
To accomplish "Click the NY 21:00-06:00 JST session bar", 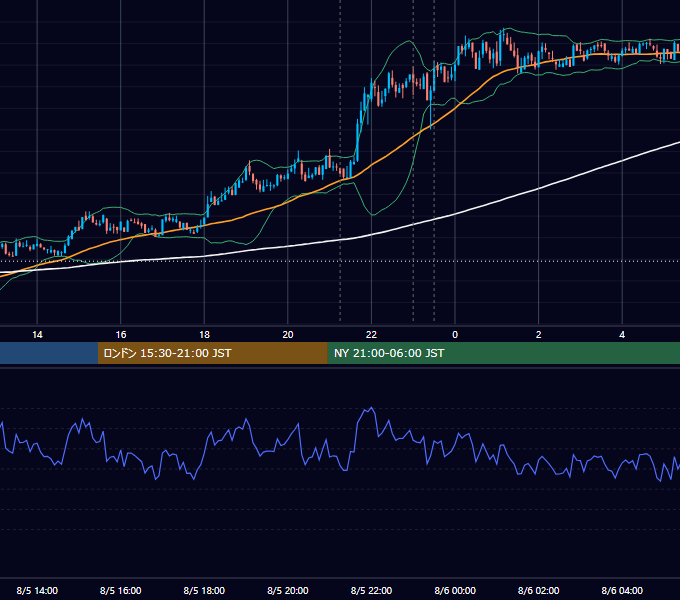I will pyautogui.click(x=503, y=353).
